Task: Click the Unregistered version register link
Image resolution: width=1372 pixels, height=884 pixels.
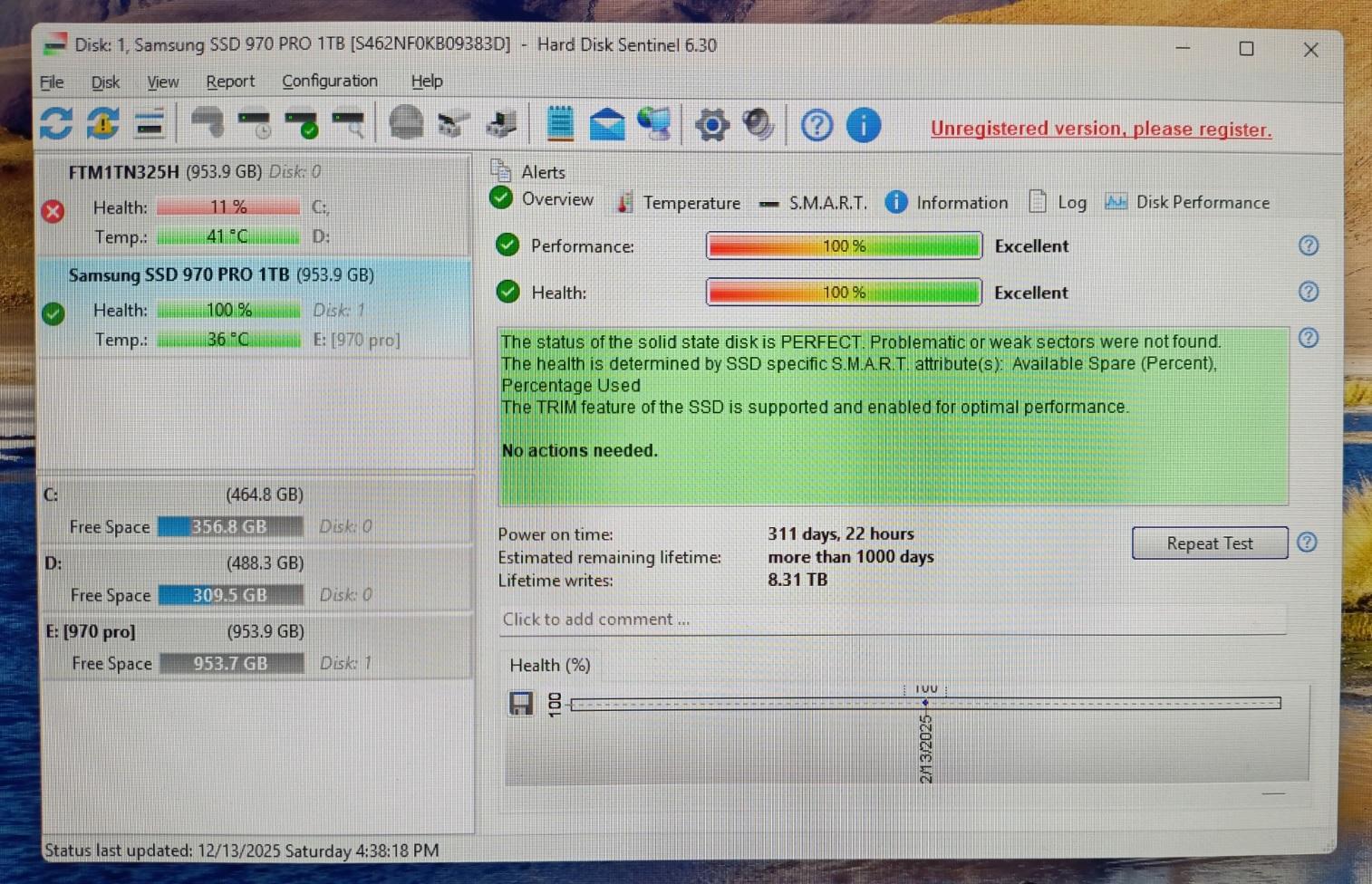Action: pyautogui.click(x=1100, y=129)
